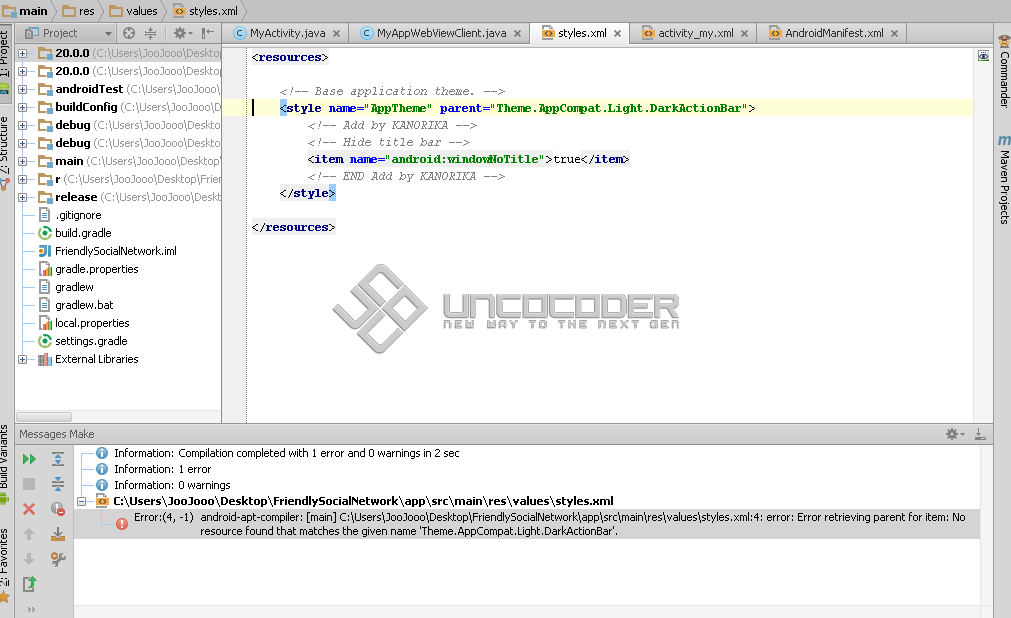Toggle autoscroll to source in Messages
Screen dimensions: 1011x618
pyautogui.click(x=58, y=534)
